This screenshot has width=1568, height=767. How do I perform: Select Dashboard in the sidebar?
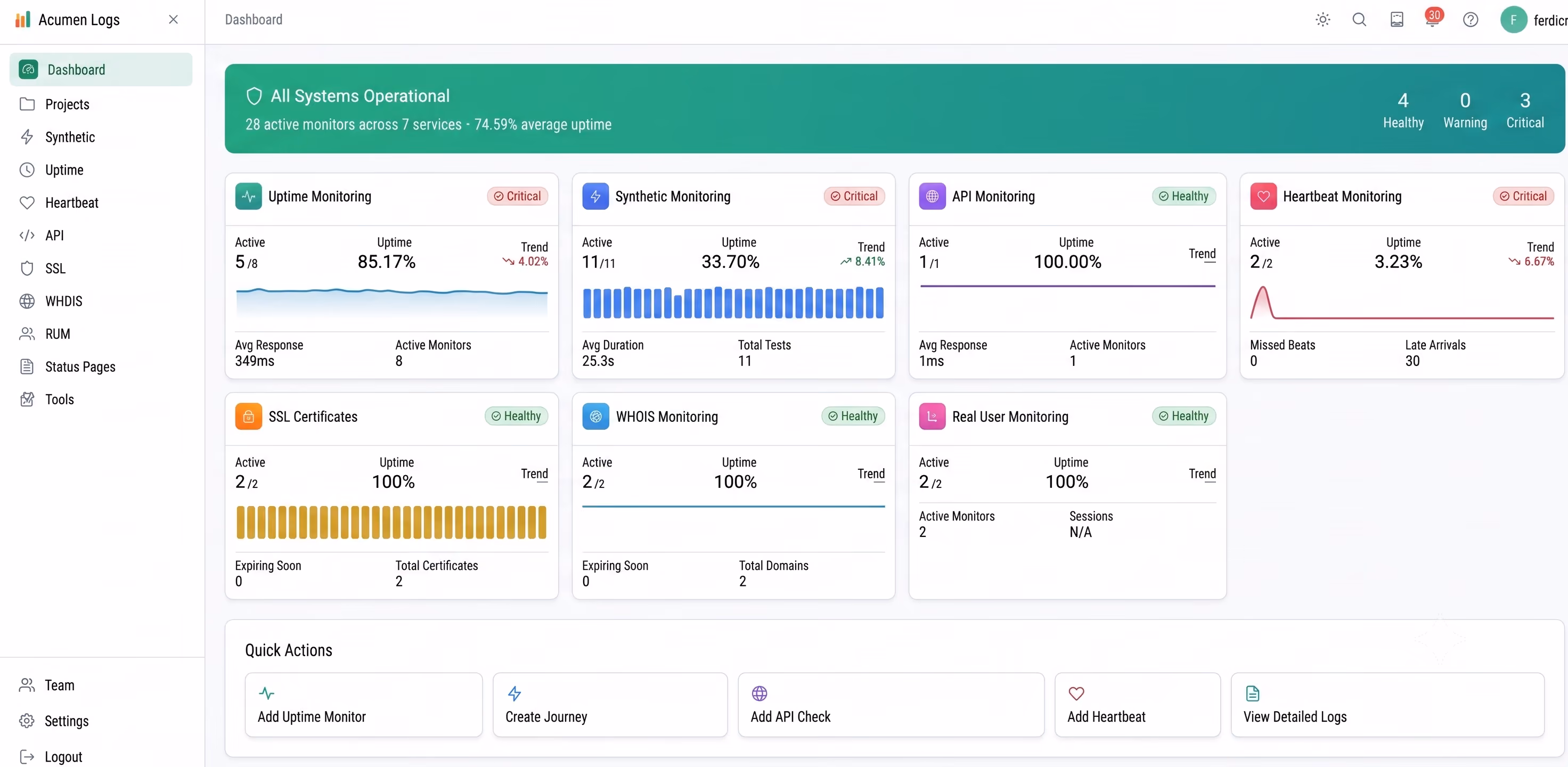101,69
